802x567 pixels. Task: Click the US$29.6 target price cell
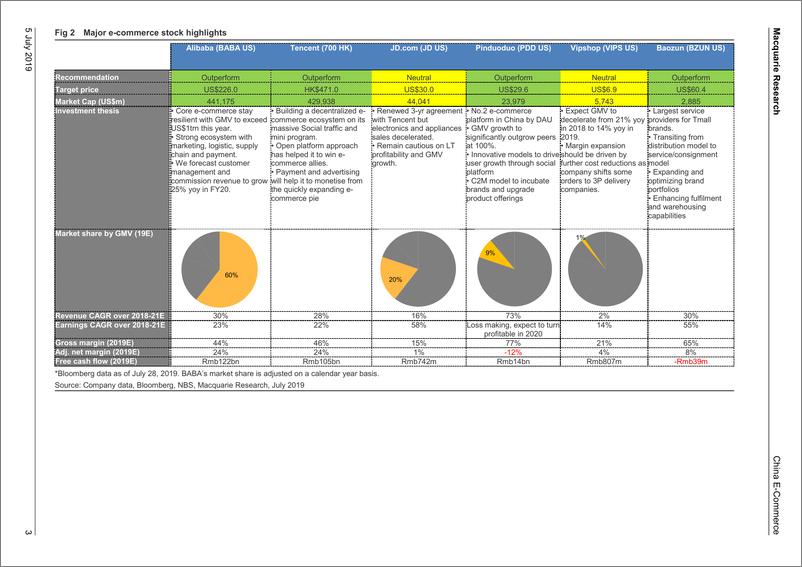coord(513,89)
